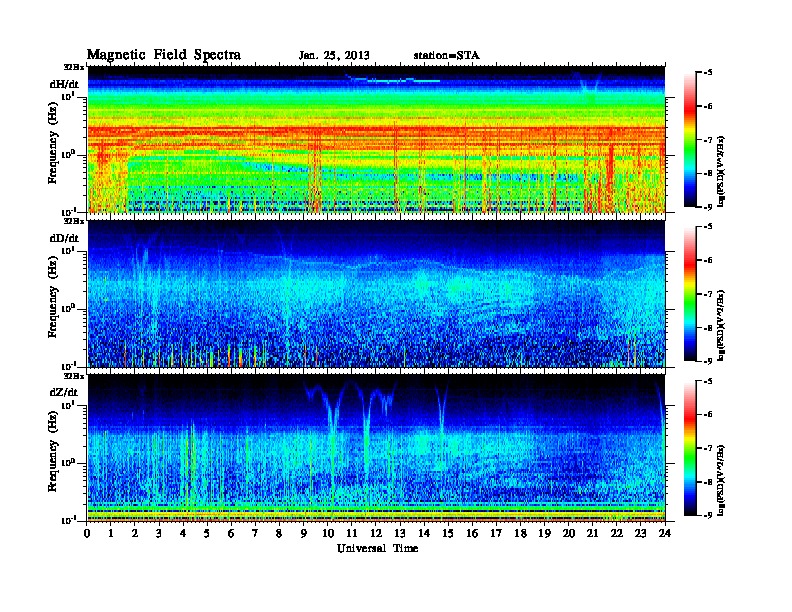Select the "Jan. 25, 2013" date text
This screenshot has width=792, height=612.
point(333,56)
